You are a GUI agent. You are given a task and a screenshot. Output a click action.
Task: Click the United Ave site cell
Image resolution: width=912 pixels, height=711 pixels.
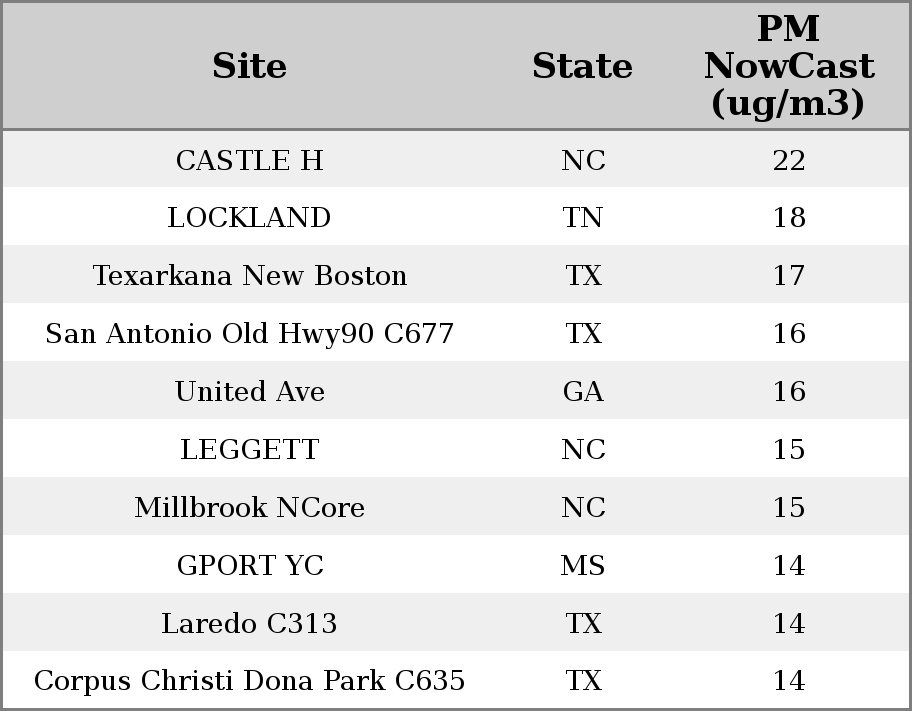[x=250, y=391]
